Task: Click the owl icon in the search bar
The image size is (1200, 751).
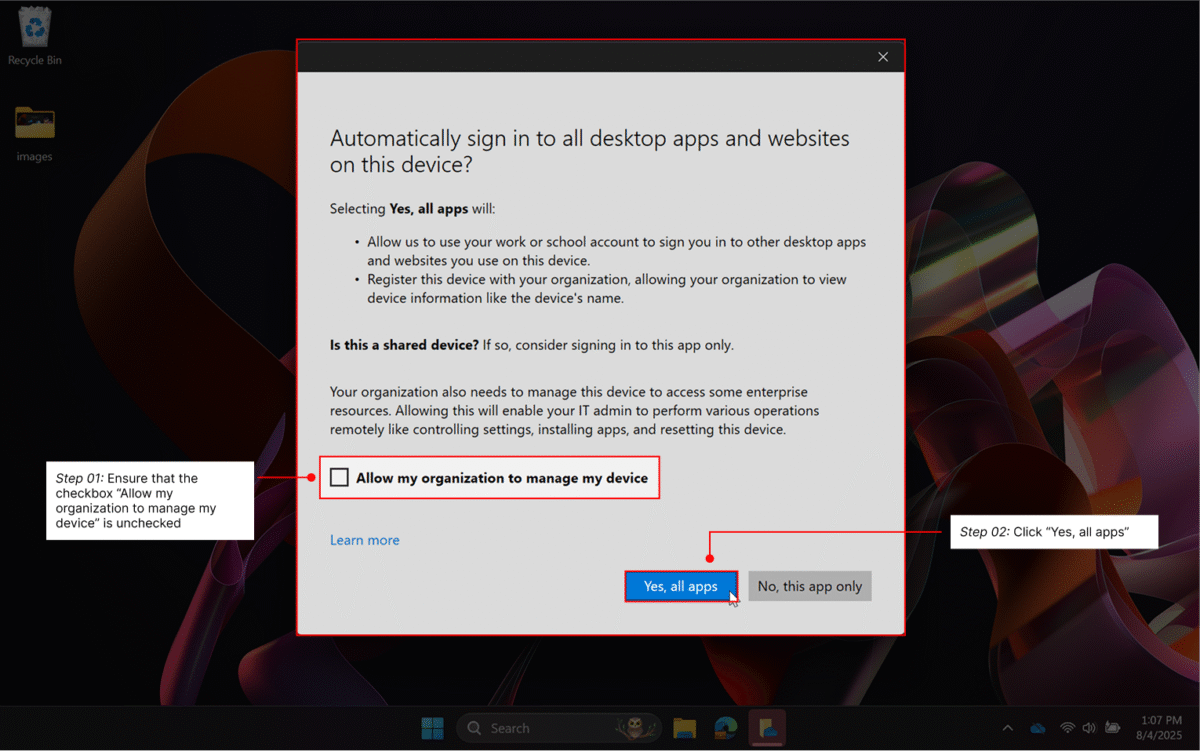Action: (632, 727)
